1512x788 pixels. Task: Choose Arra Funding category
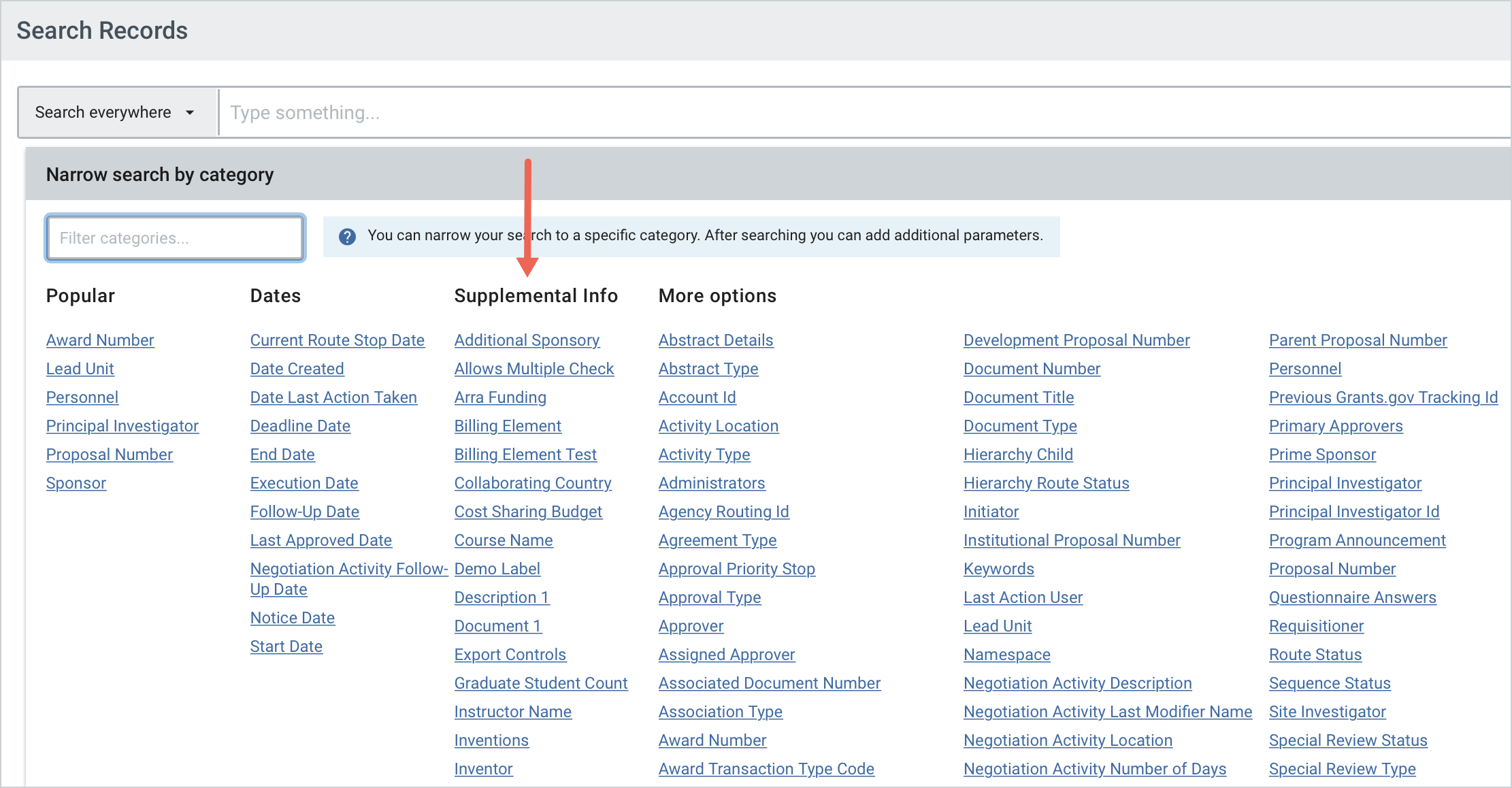[x=500, y=397]
